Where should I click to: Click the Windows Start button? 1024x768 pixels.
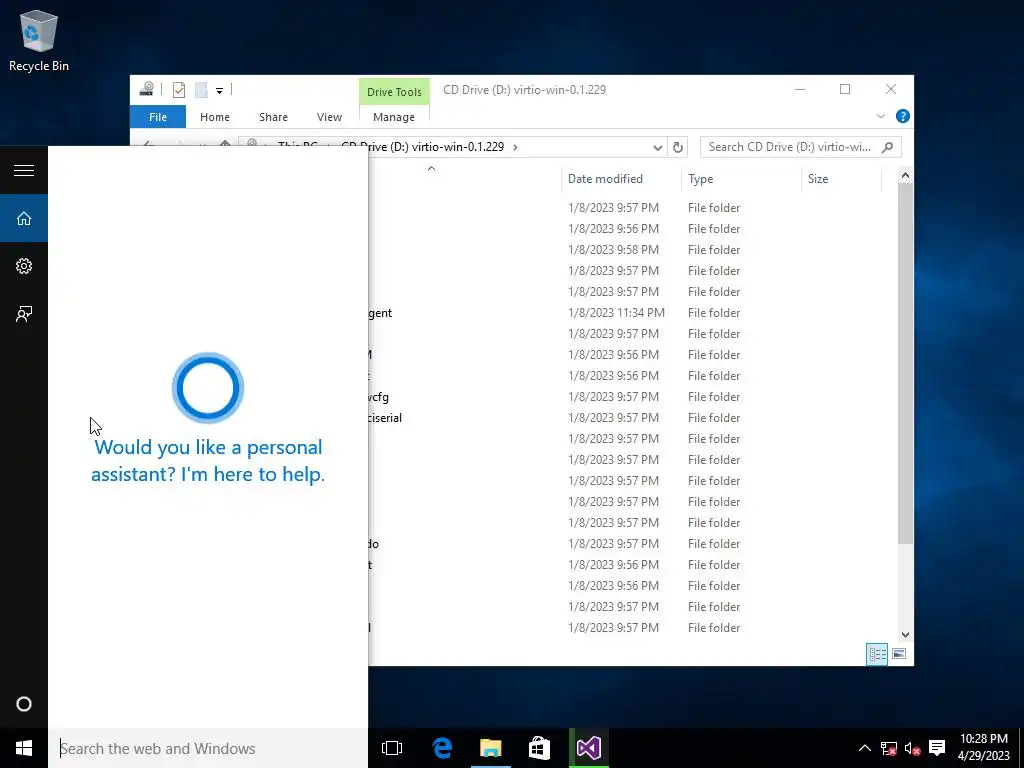24,748
